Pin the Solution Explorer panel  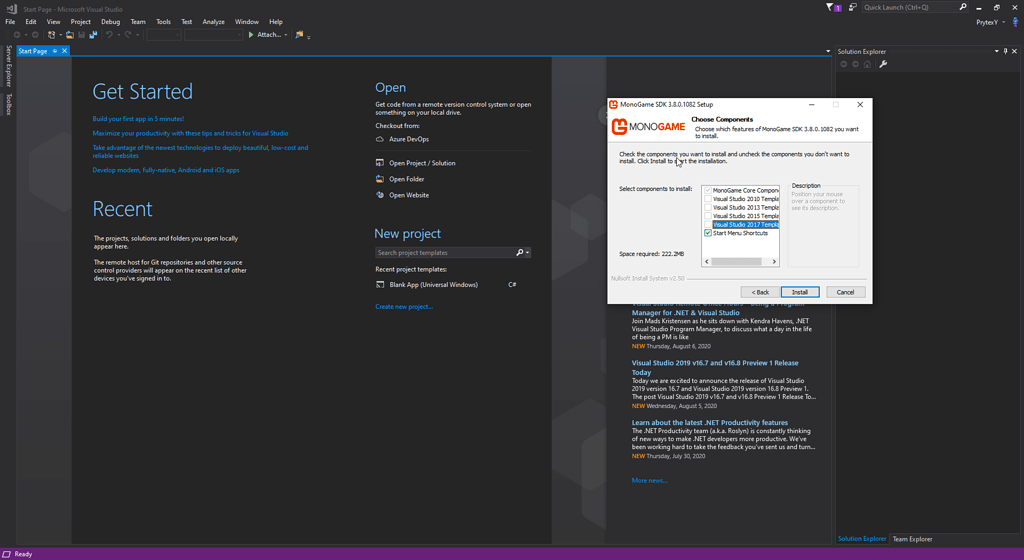pyautogui.click(x=1005, y=51)
